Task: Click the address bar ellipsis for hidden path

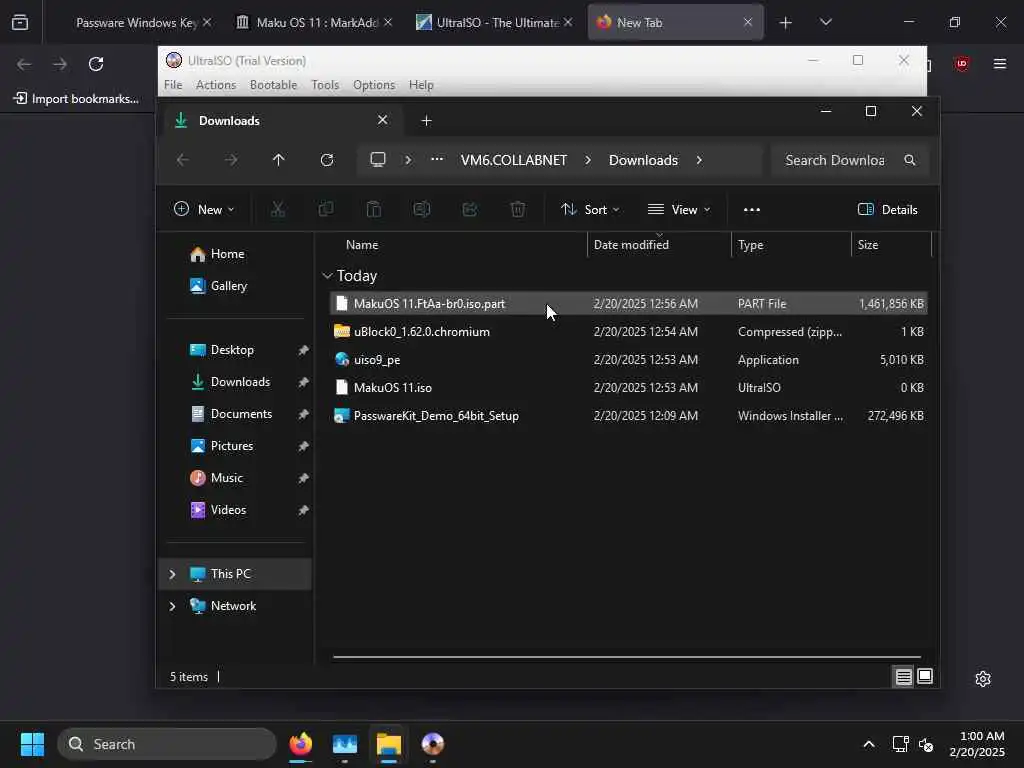Action: 437,159
